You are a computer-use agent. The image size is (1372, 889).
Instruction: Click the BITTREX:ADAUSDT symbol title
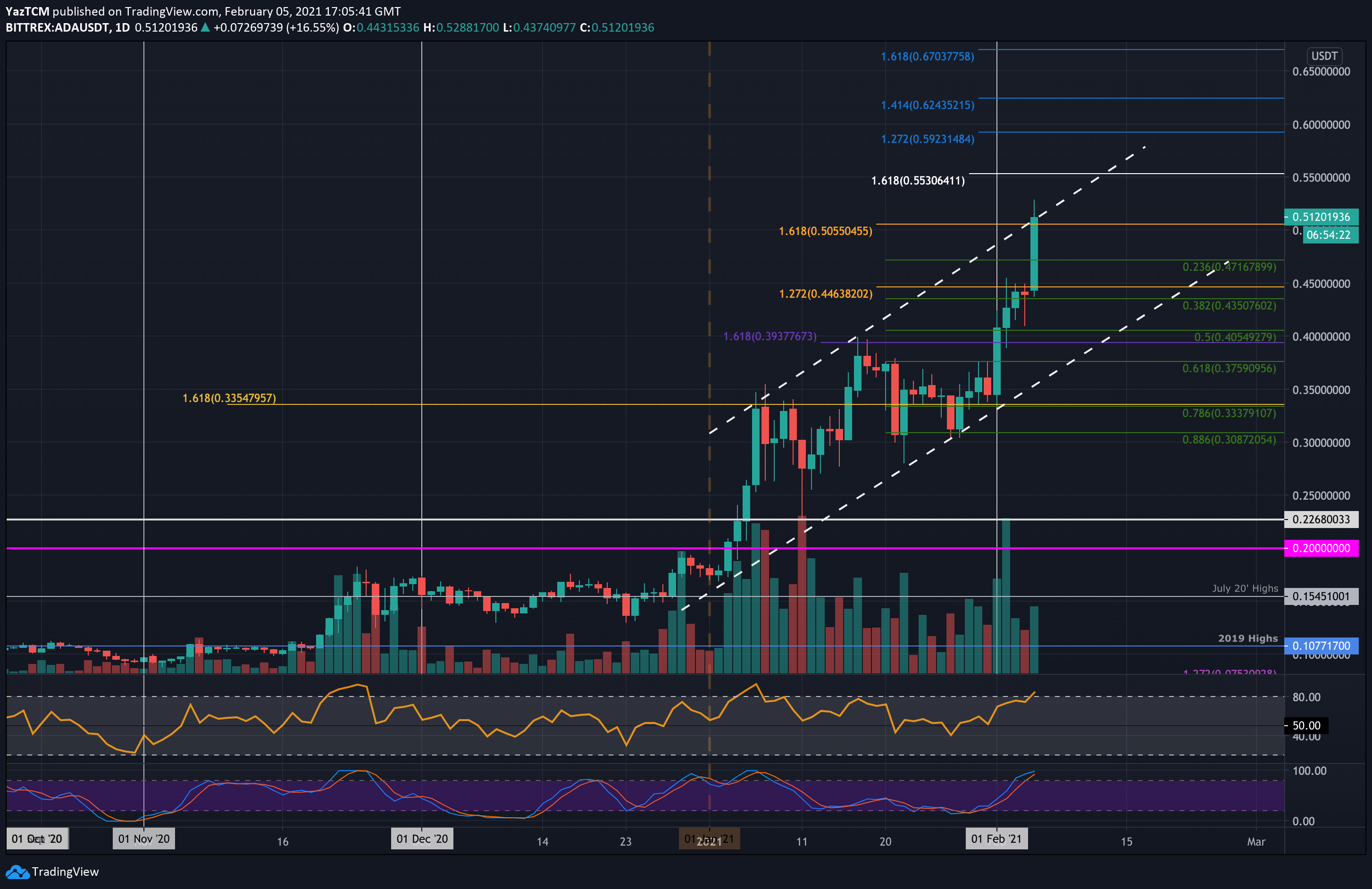click(57, 28)
